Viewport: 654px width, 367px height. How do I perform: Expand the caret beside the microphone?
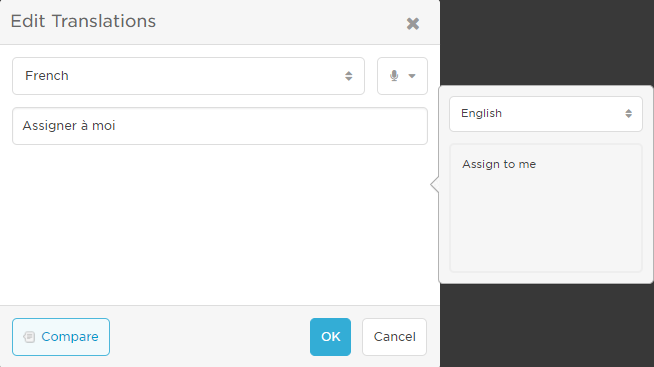[412, 76]
